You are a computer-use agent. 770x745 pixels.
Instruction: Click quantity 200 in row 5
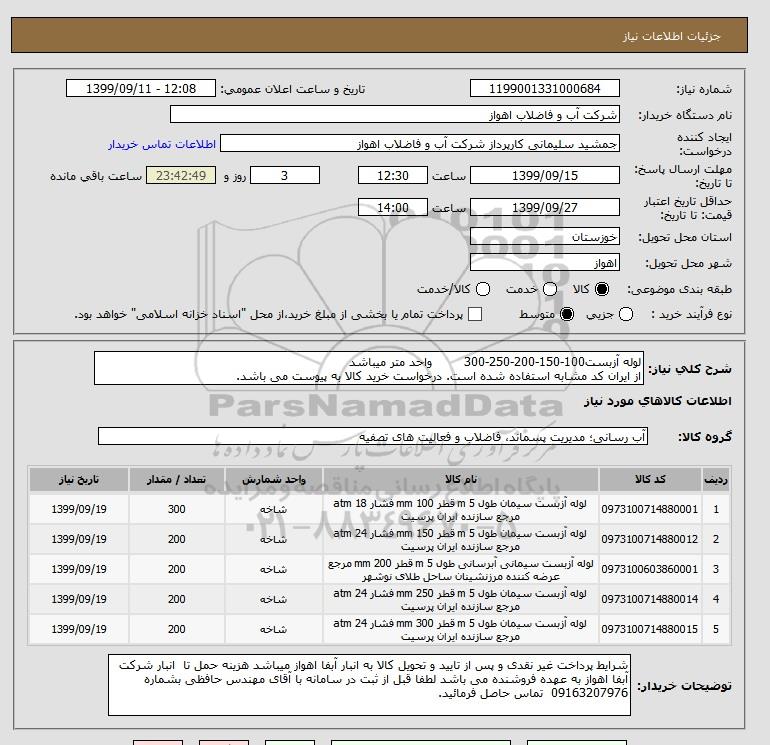[177, 629]
